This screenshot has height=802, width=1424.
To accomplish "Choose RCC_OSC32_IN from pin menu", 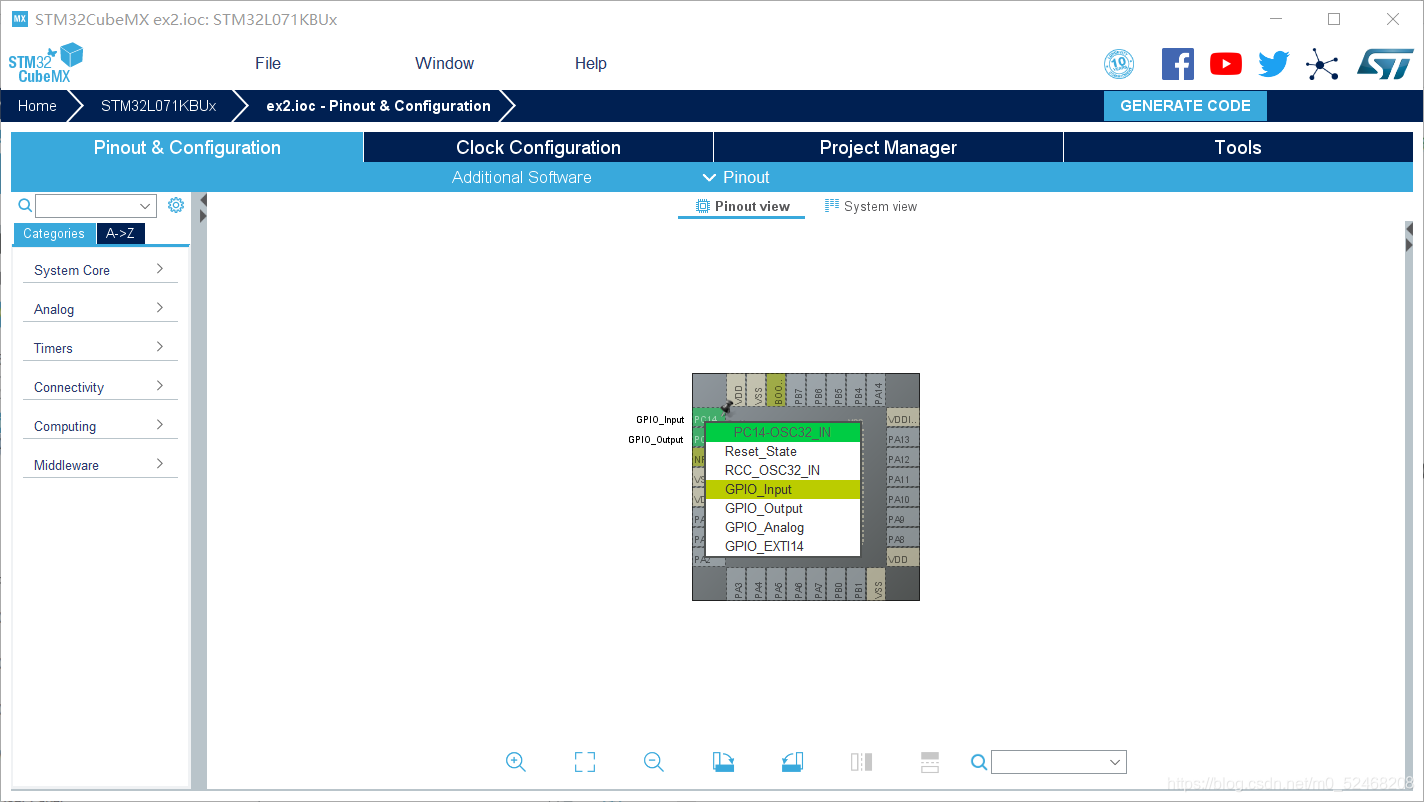I will (783, 470).
